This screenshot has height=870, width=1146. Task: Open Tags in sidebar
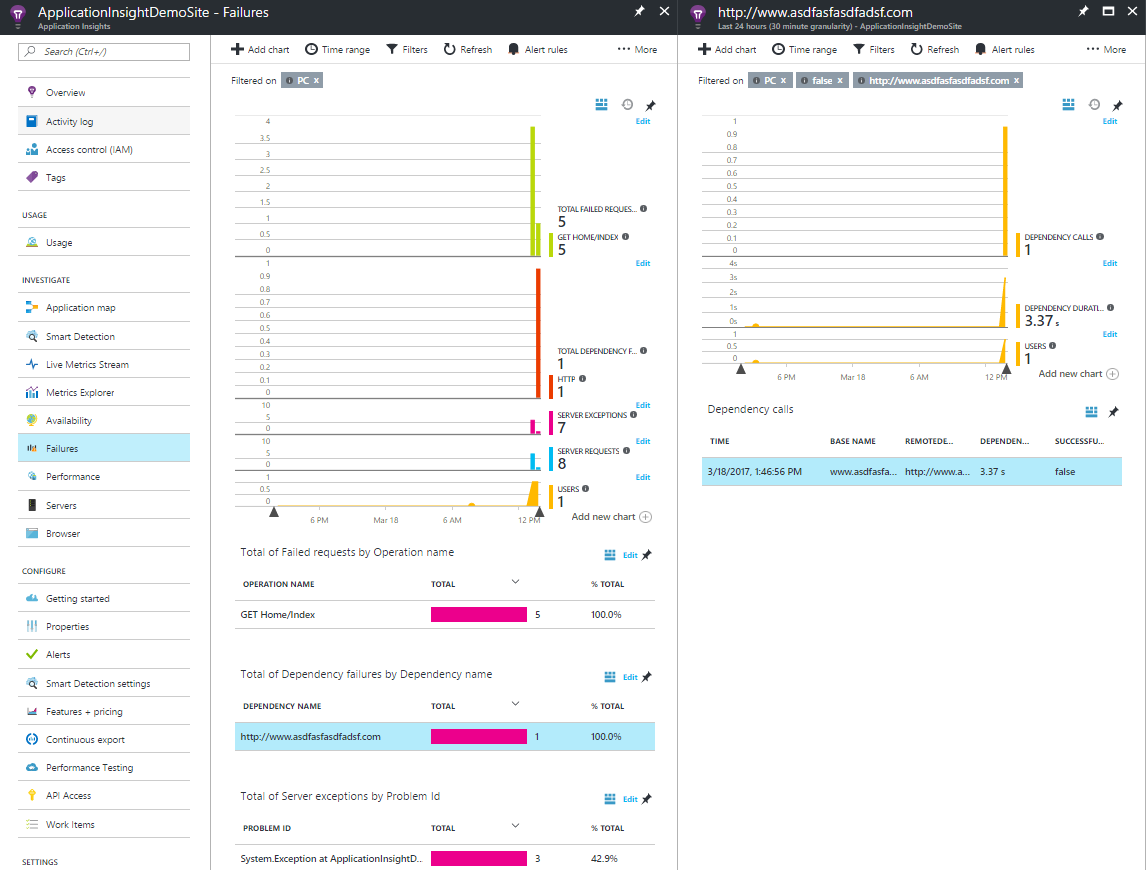(x=103, y=177)
